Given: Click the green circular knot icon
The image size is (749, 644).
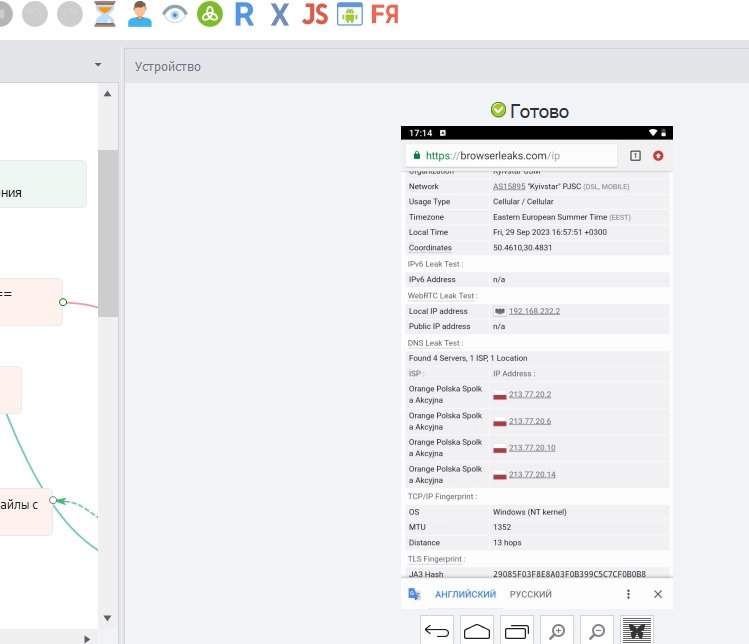Looking at the screenshot, I should tap(210, 14).
